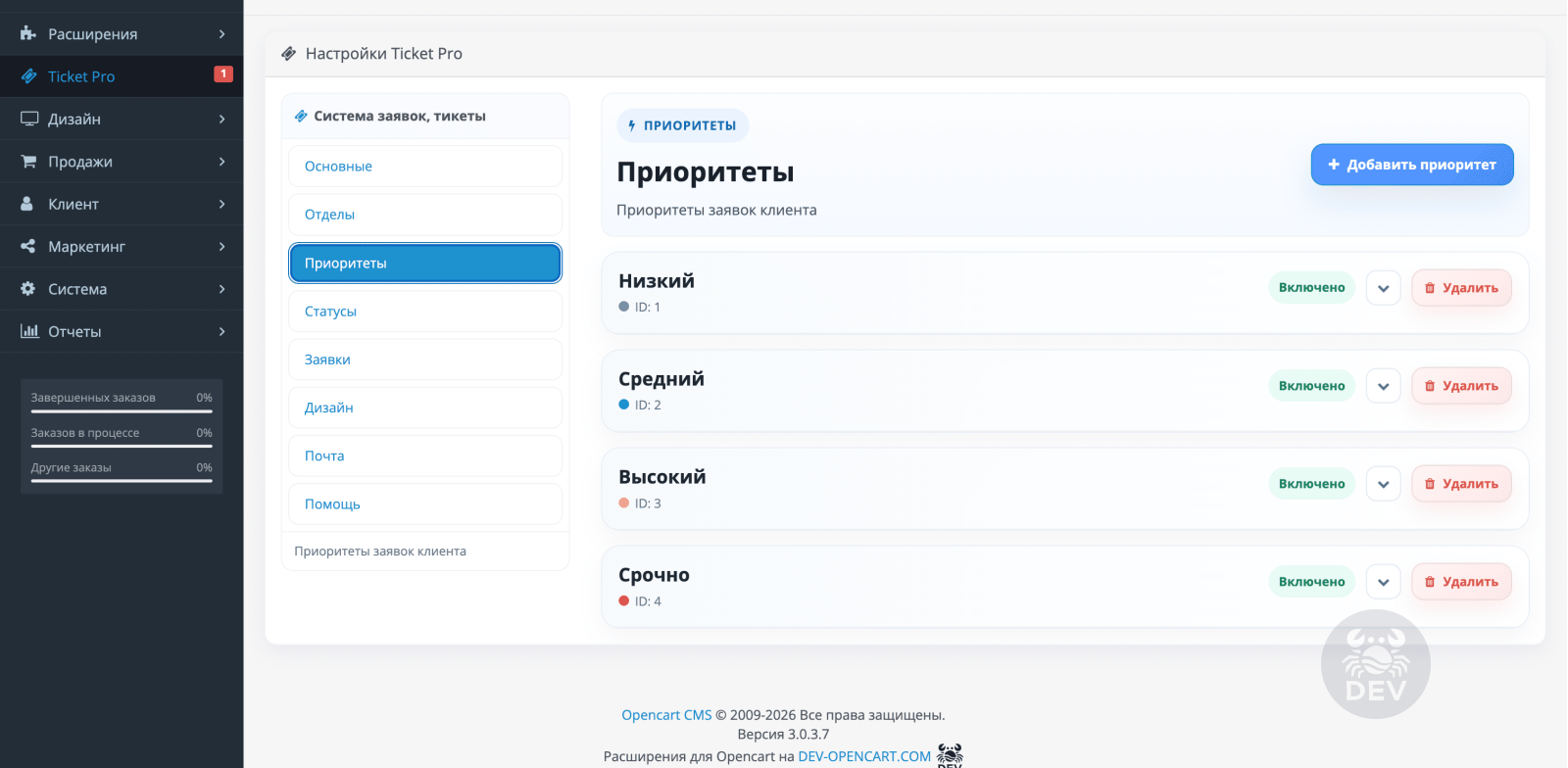Viewport: 1568px width, 768px height.
Task: Expand Продажи submenu arrow
Action: [x=222, y=162]
